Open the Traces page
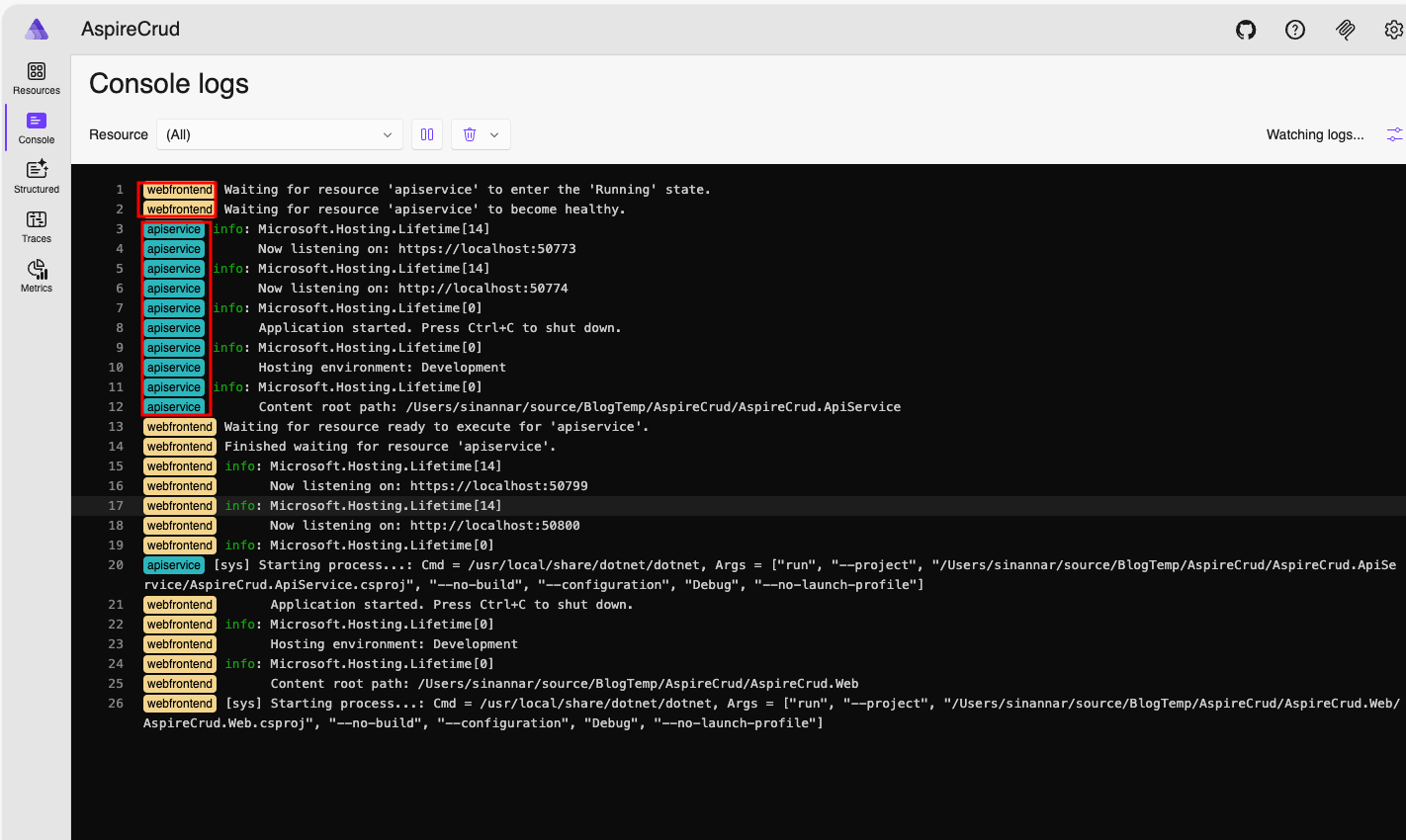The image size is (1406, 840). pyautogui.click(x=37, y=226)
